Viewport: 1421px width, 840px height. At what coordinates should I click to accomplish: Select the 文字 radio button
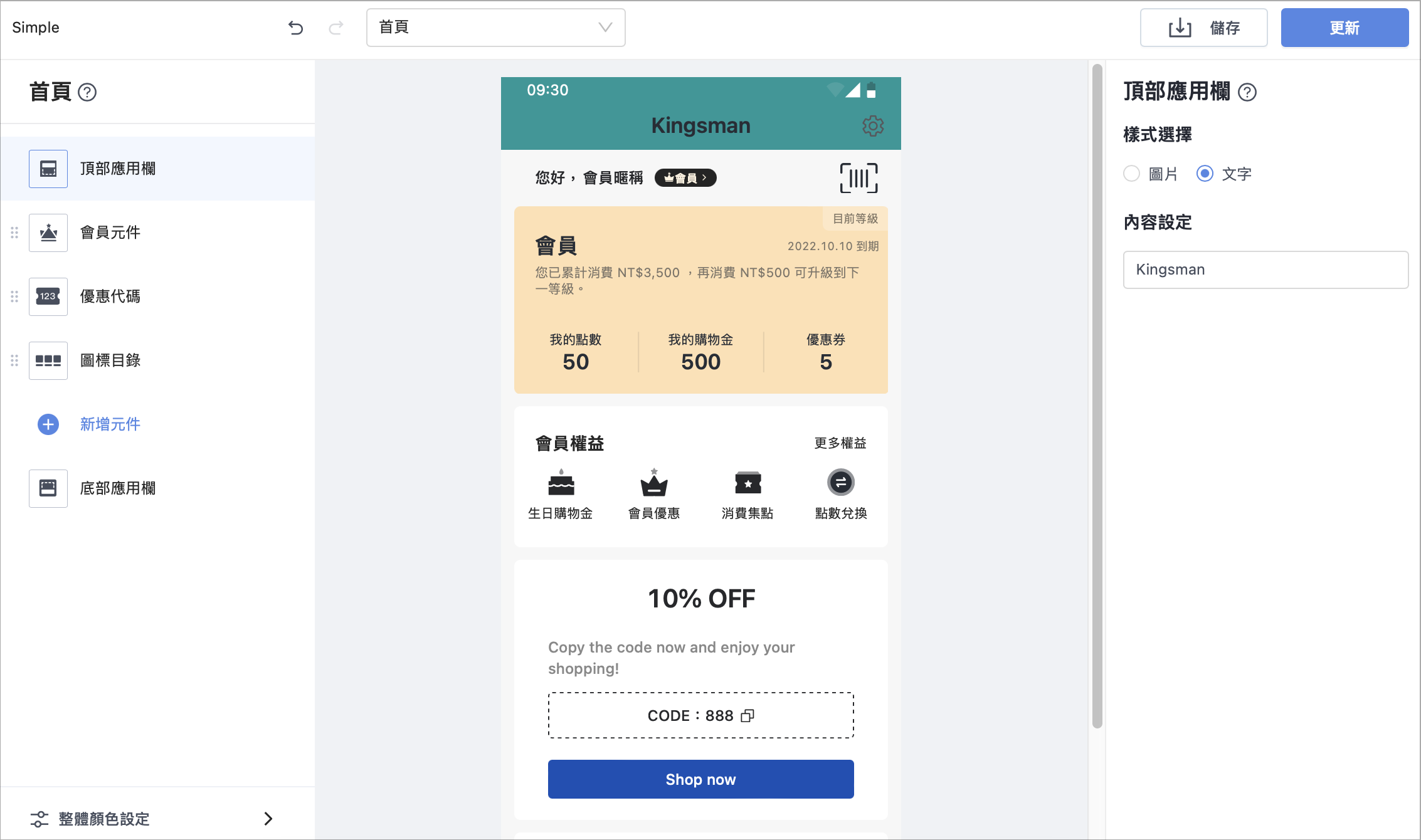1205,174
